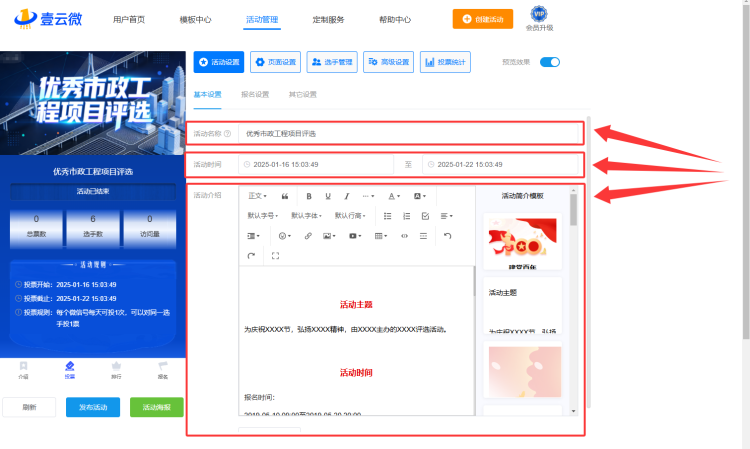Open the background color dropdown

pos(419,196)
